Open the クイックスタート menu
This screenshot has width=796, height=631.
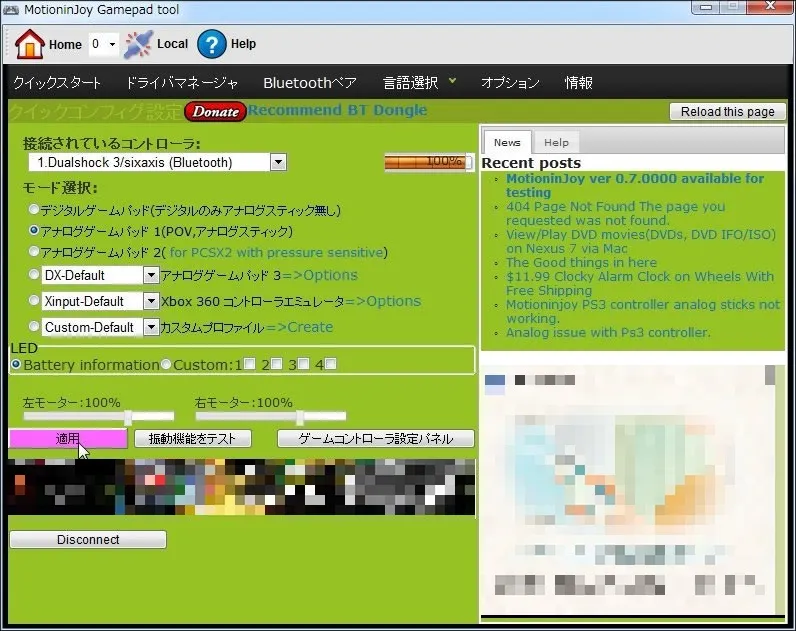pyautogui.click(x=57, y=82)
